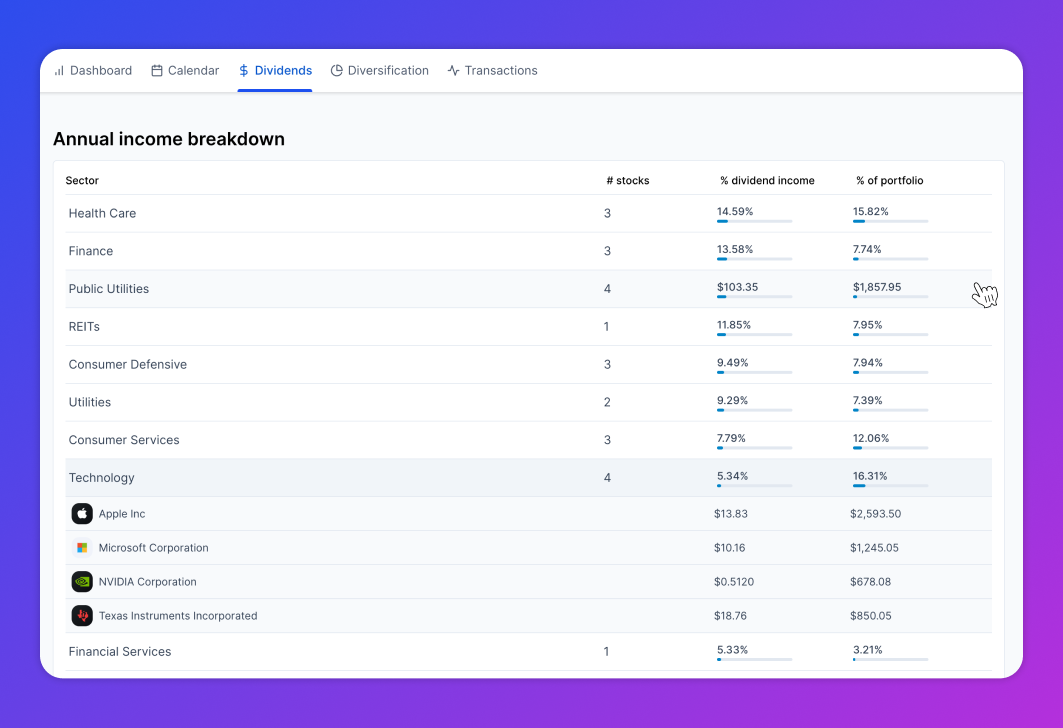
Task: Click the Texas Instruments logo icon
Action: (82, 615)
